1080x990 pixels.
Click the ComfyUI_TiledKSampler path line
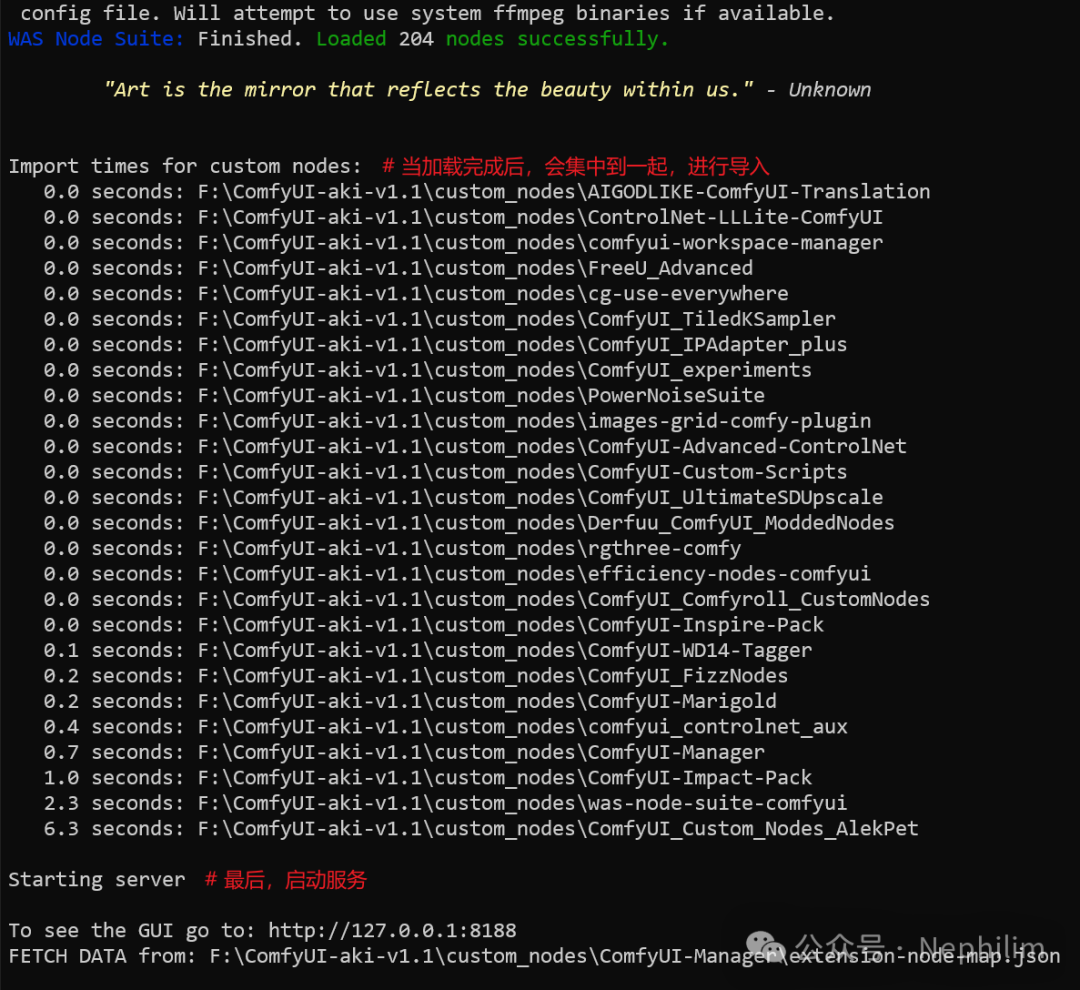point(439,319)
